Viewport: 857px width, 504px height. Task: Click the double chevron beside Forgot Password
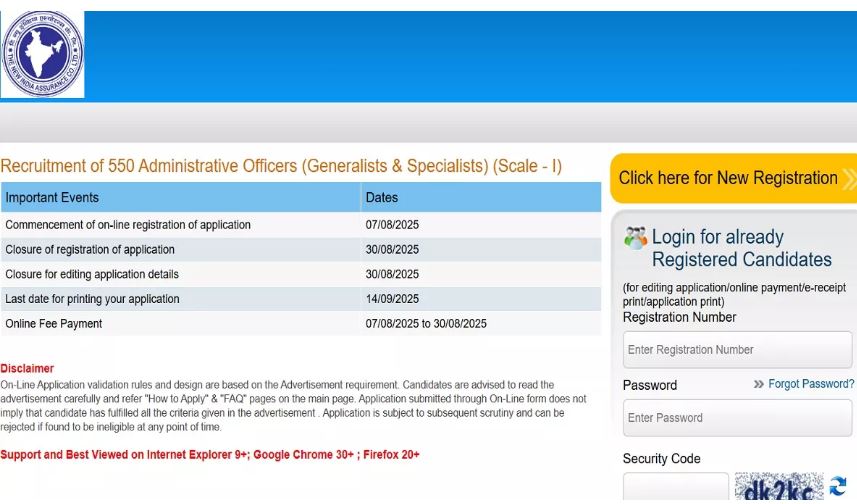[x=759, y=384]
